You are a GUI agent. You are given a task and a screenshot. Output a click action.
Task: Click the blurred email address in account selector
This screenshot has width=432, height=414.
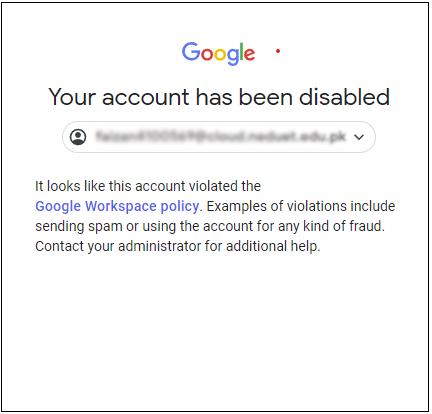[221, 137]
